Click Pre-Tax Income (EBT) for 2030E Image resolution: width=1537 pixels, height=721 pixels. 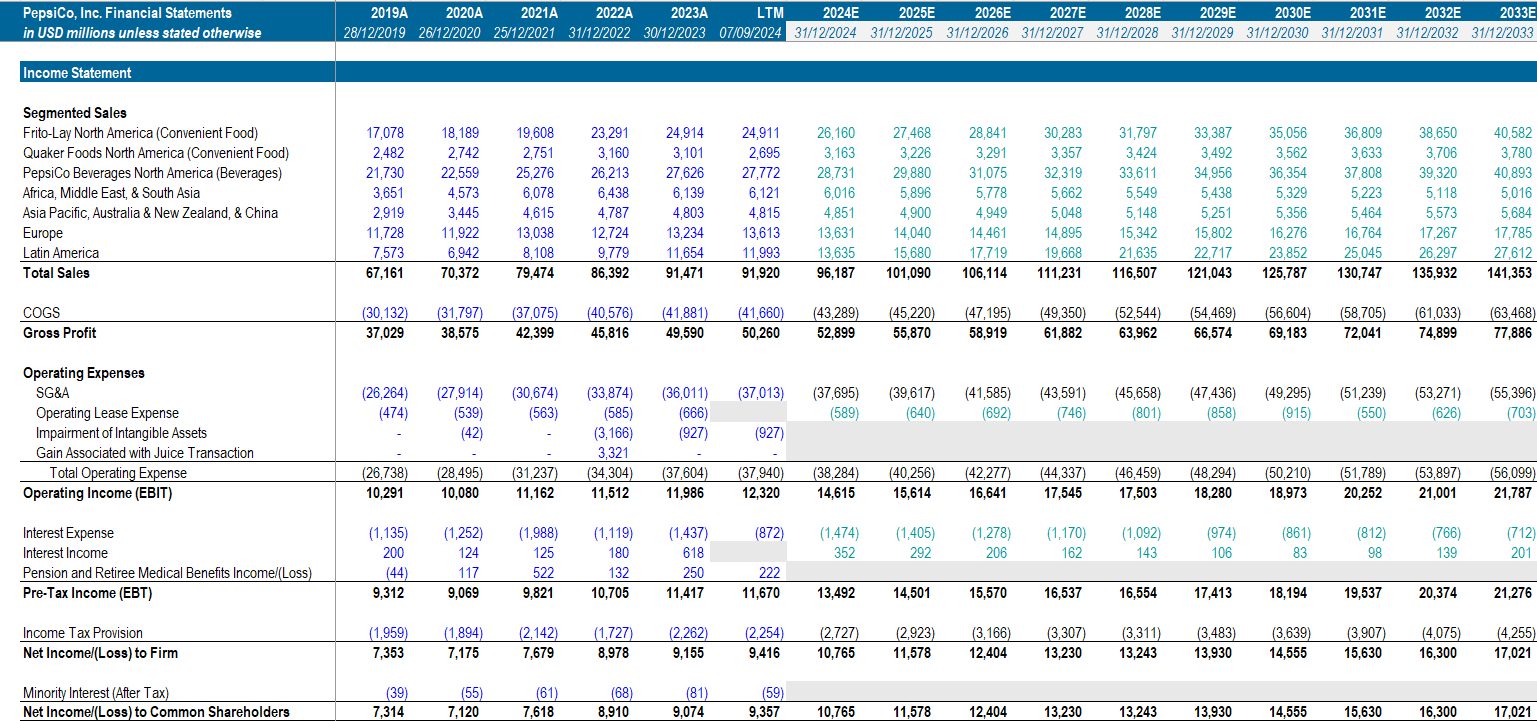tap(1288, 593)
